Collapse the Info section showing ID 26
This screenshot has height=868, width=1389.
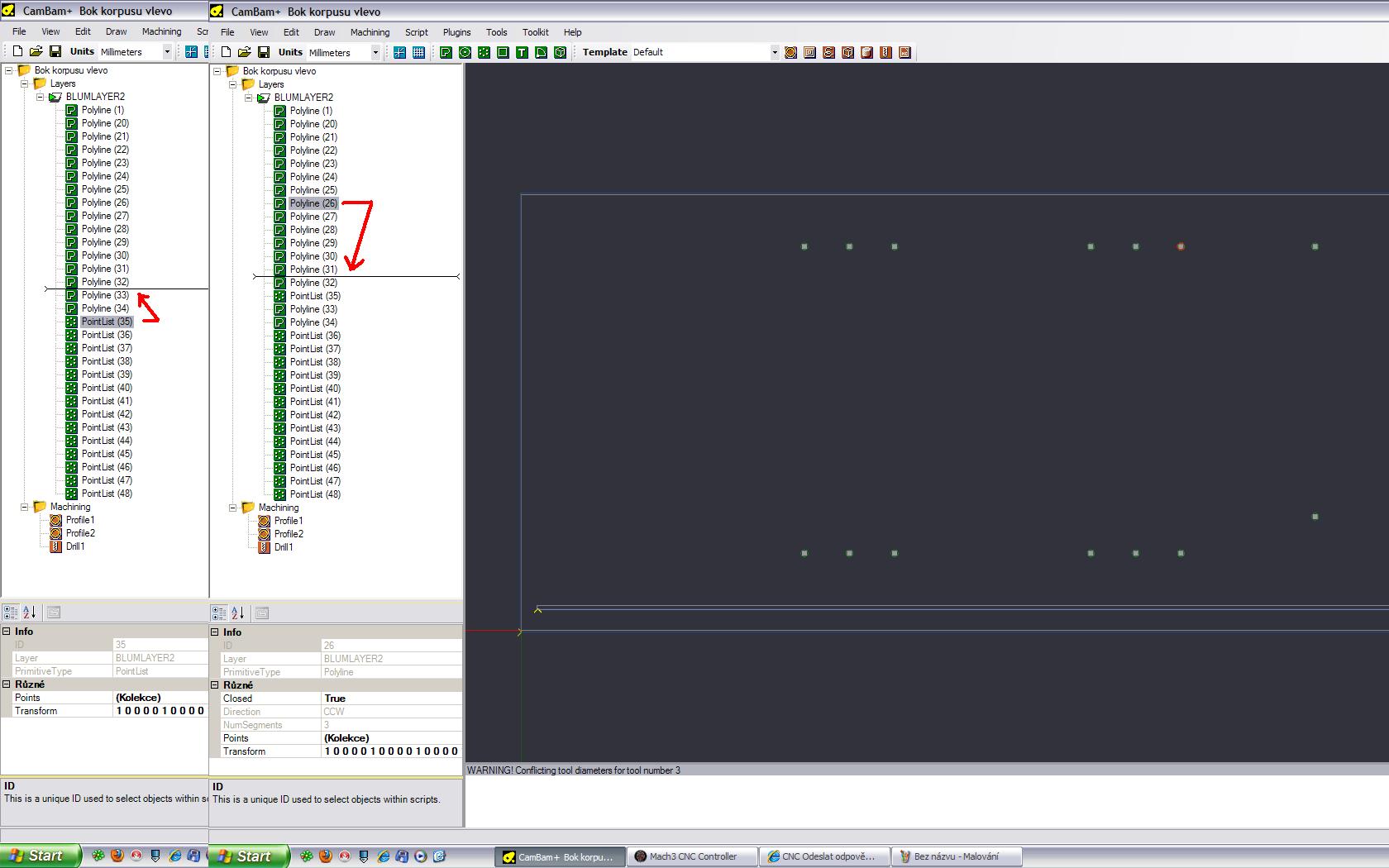click(x=215, y=632)
